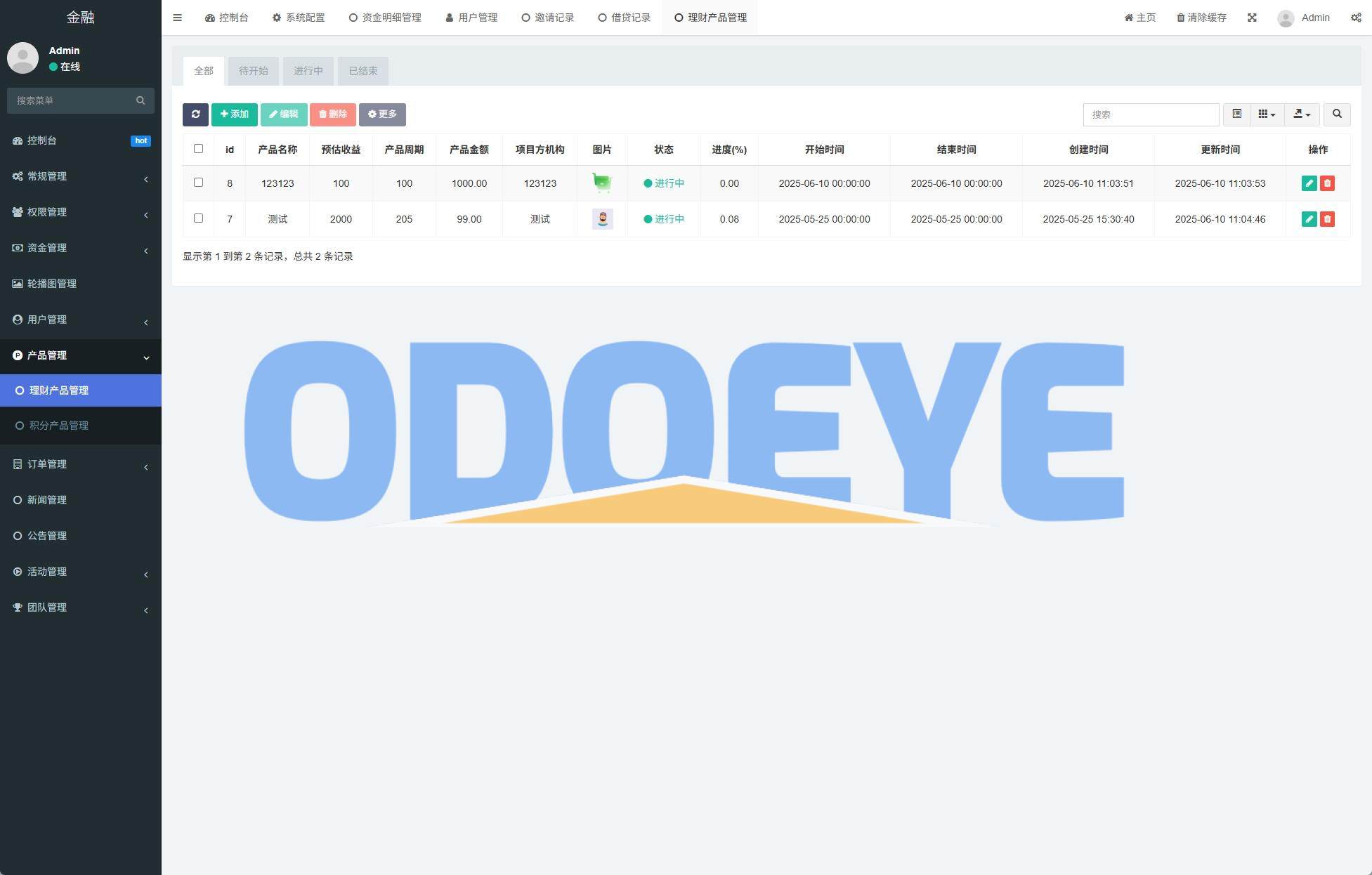Open the export data dropdown
This screenshot has height=875, width=1372.
click(1302, 114)
